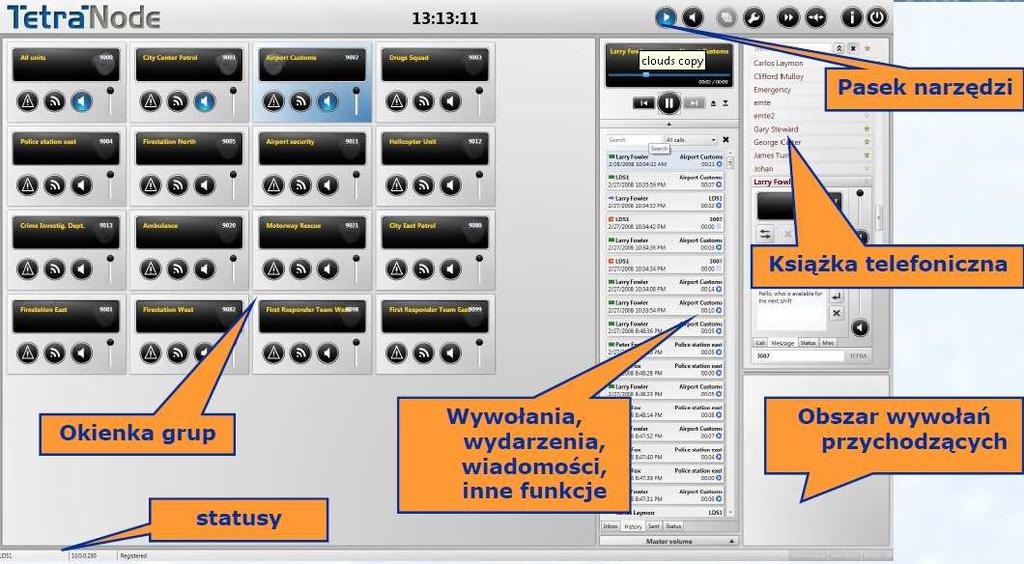Open the info icon in the toolbar
Screen dimensions: 1024x564
pos(851,18)
